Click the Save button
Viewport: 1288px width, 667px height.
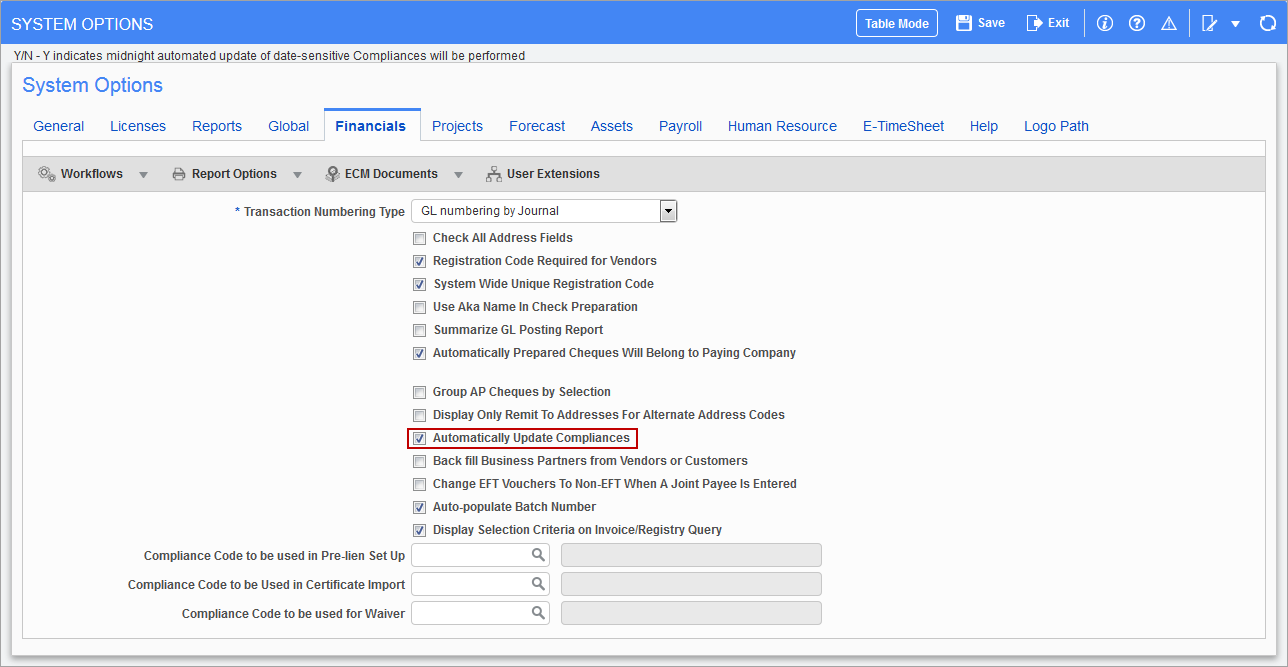pos(979,22)
